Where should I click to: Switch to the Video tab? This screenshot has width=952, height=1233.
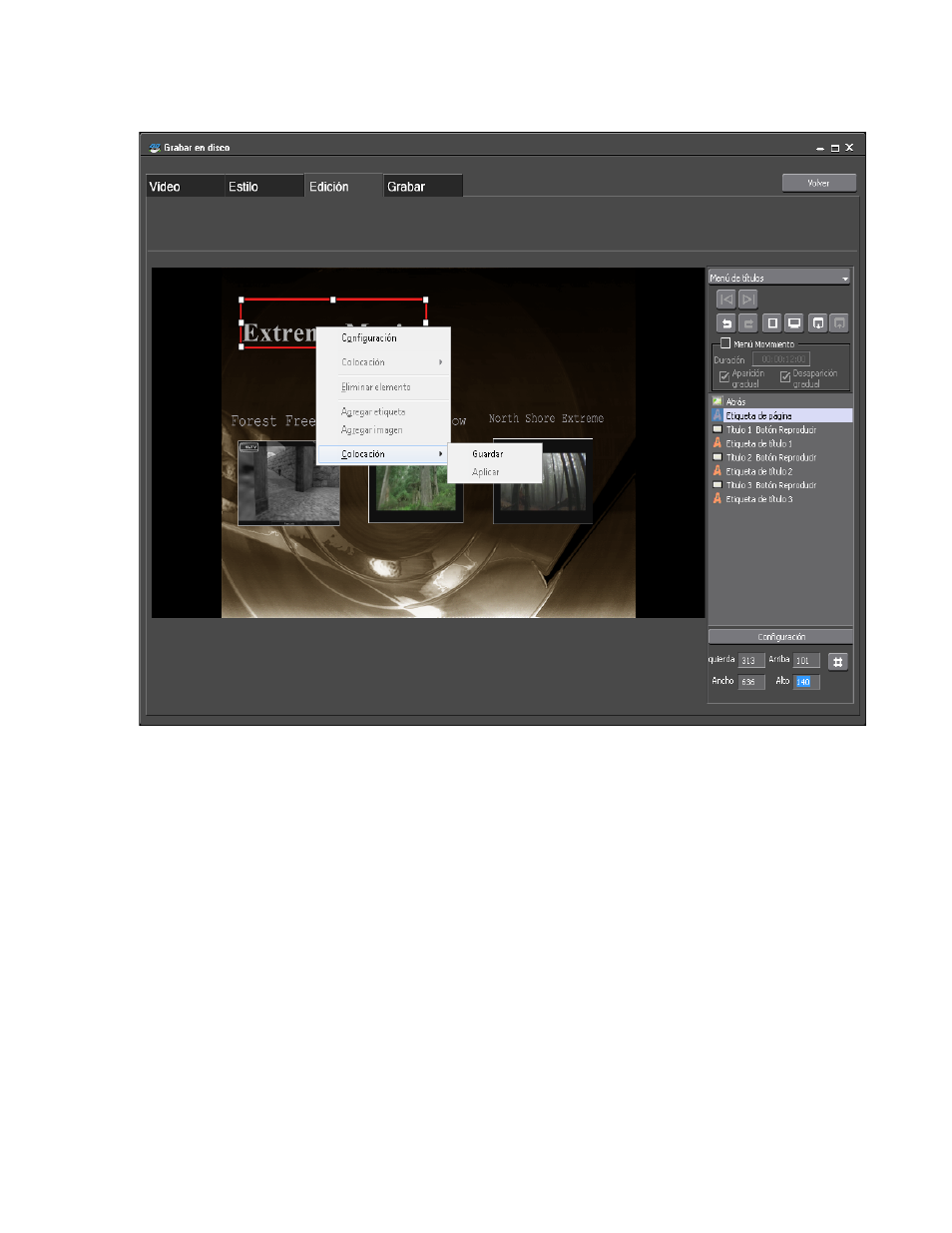(x=186, y=187)
